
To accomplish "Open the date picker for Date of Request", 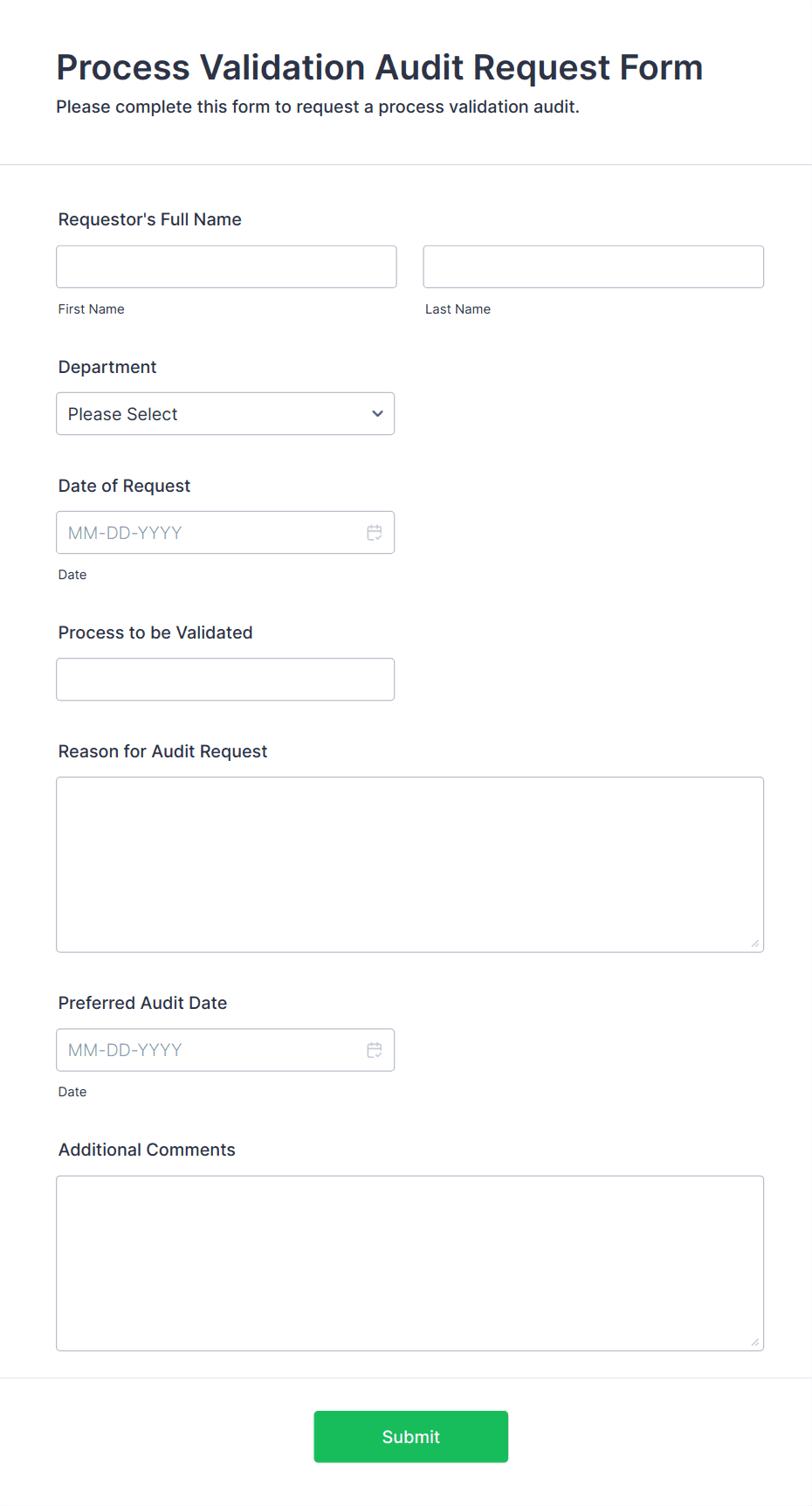I will tap(375, 532).
